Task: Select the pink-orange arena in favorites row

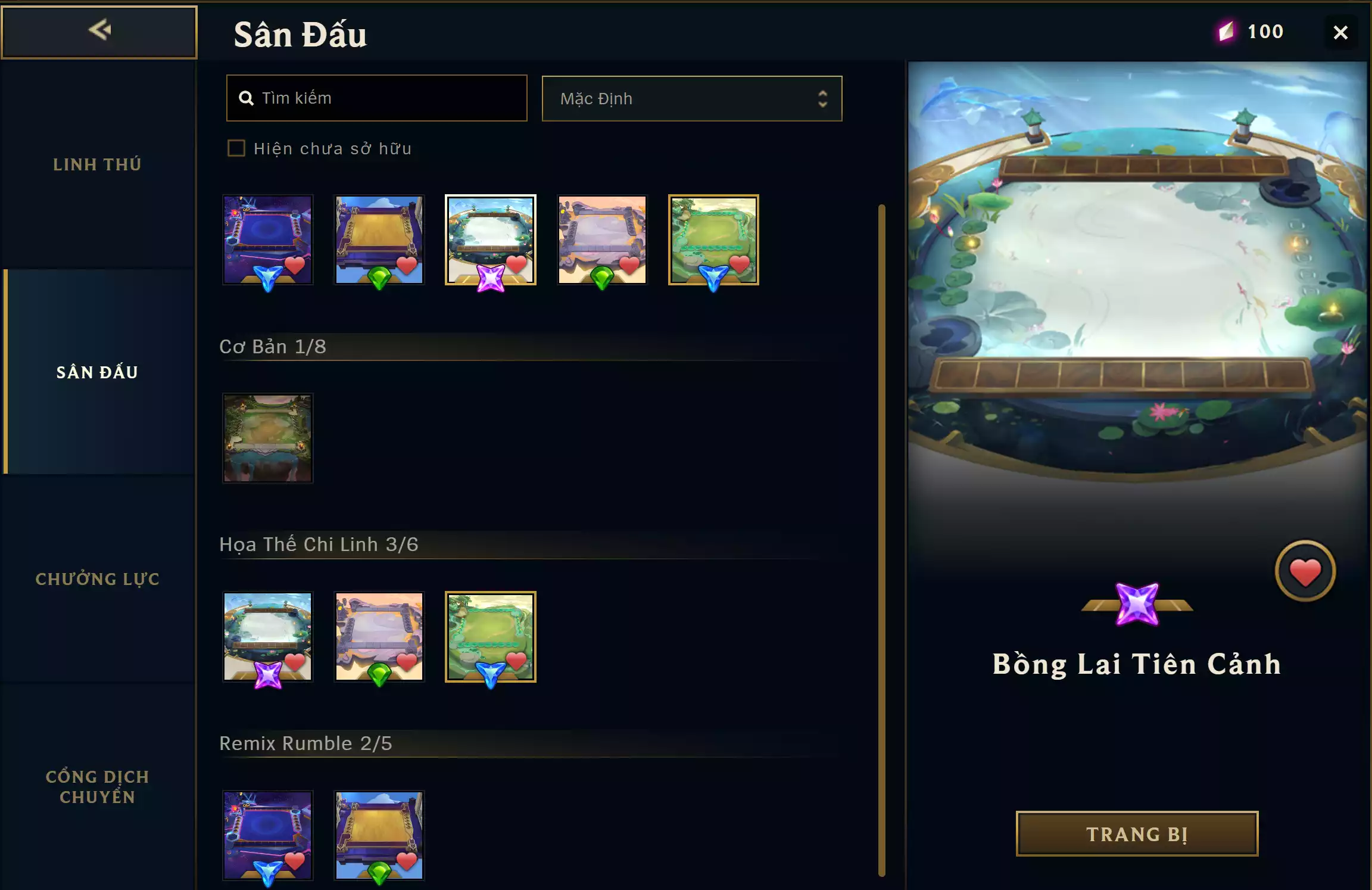Action: tap(602, 239)
